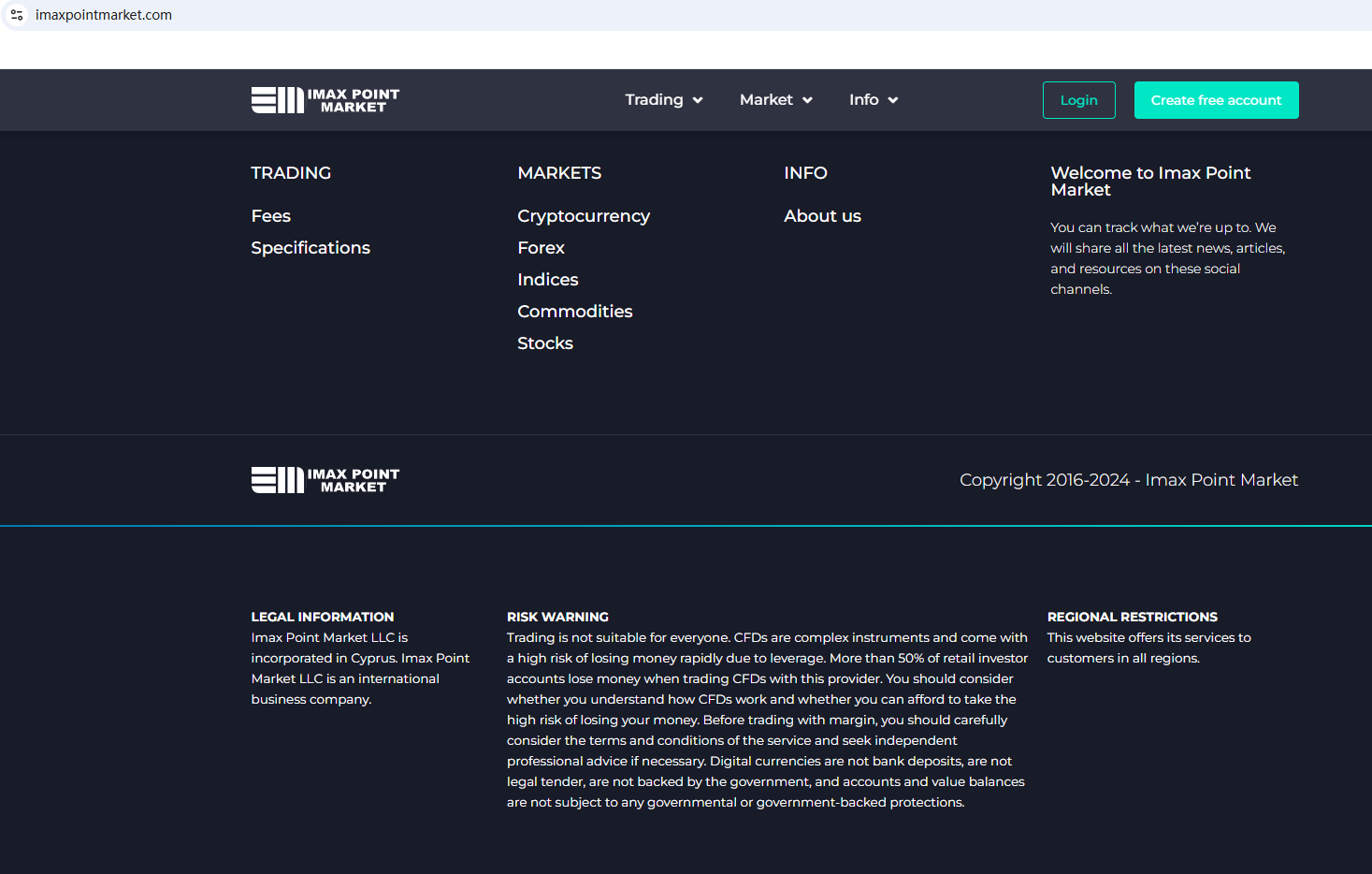Screen dimensions: 1372x874
Task: Open the Commodities market link
Action: pyautogui.click(x=574, y=312)
